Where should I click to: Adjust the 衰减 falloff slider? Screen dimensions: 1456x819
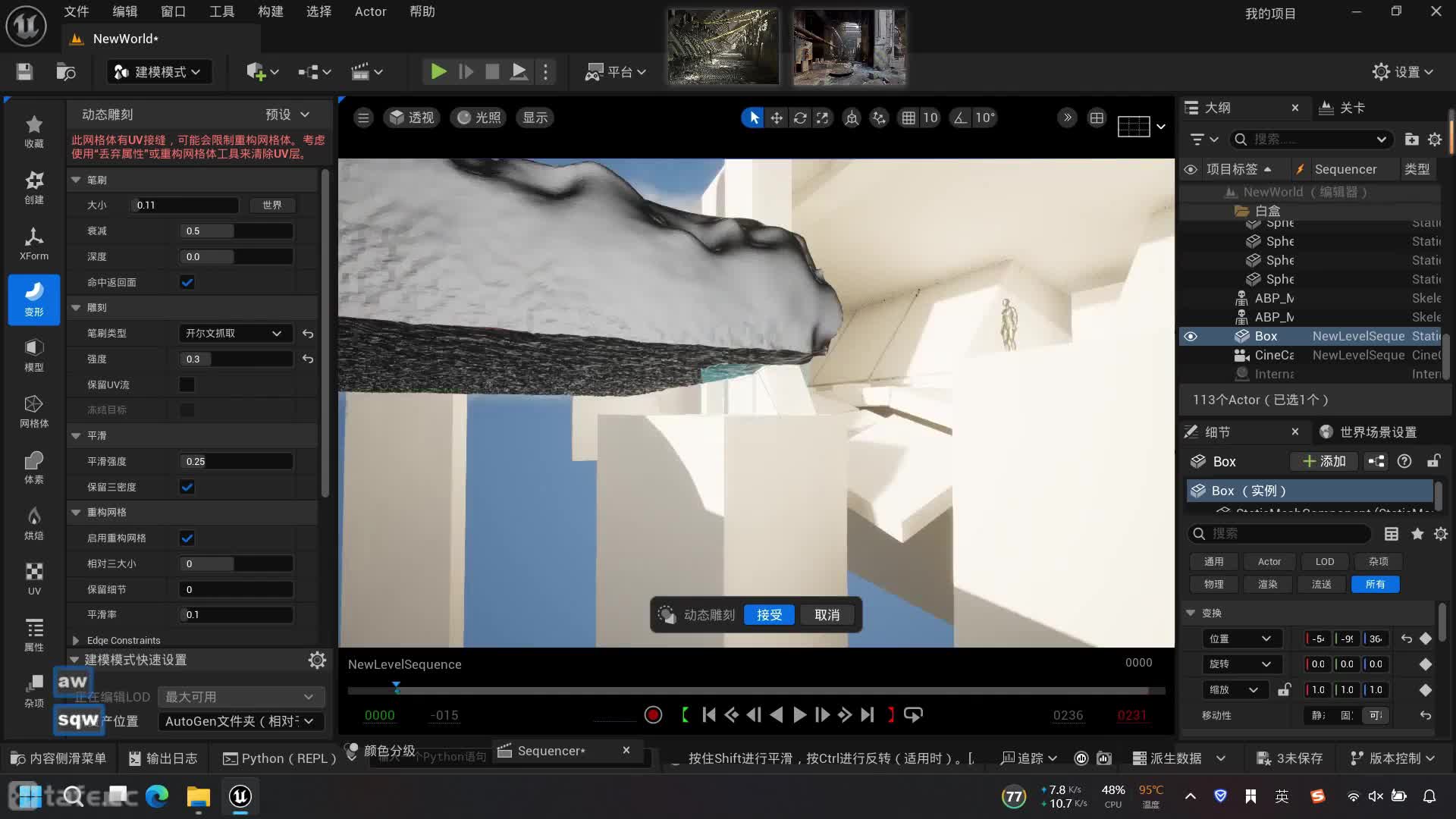(x=236, y=231)
